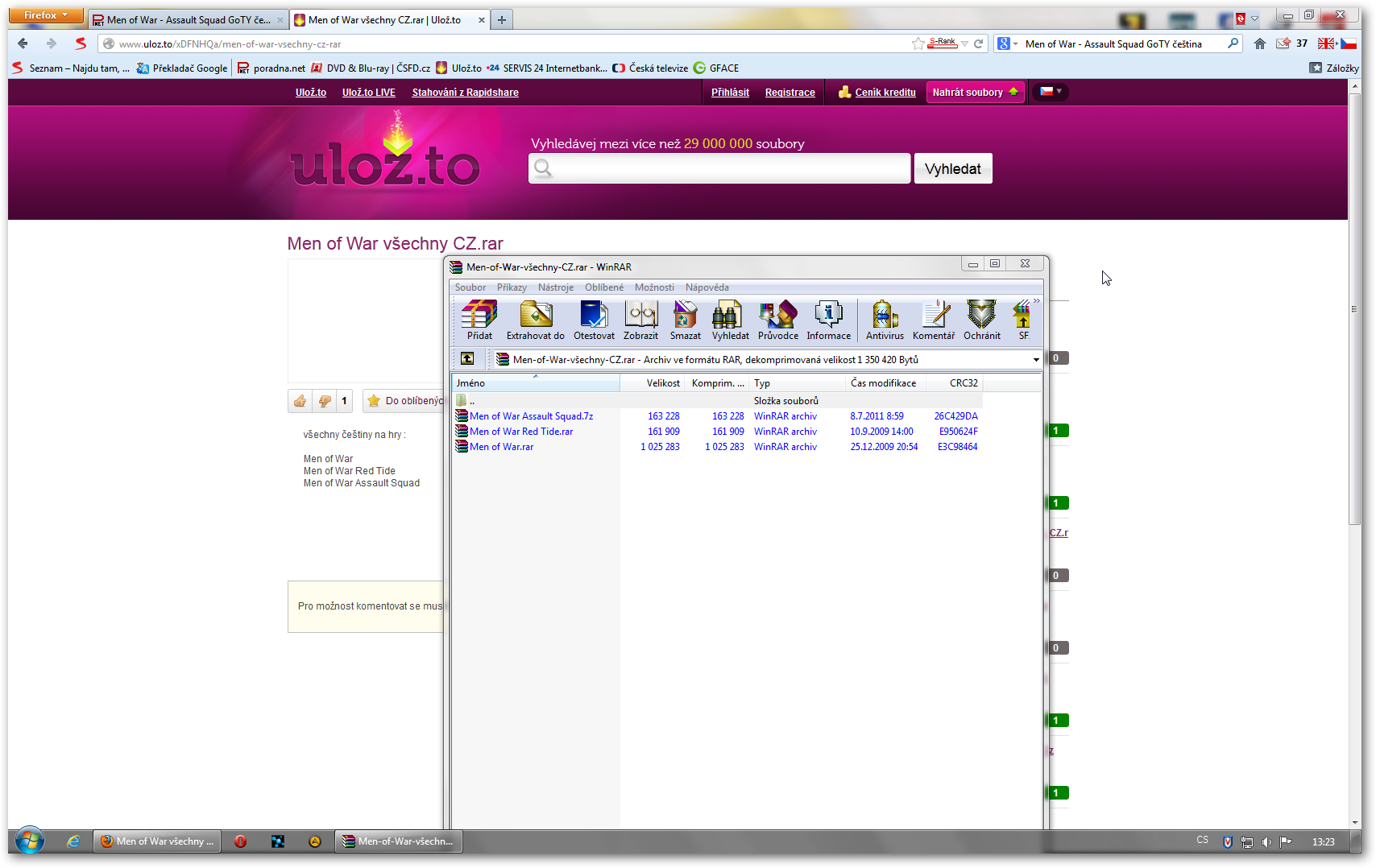This screenshot has width=1376, height=868.
Task: Click the thumbs up rating button
Action: pyautogui.click(x=300, y=401)
